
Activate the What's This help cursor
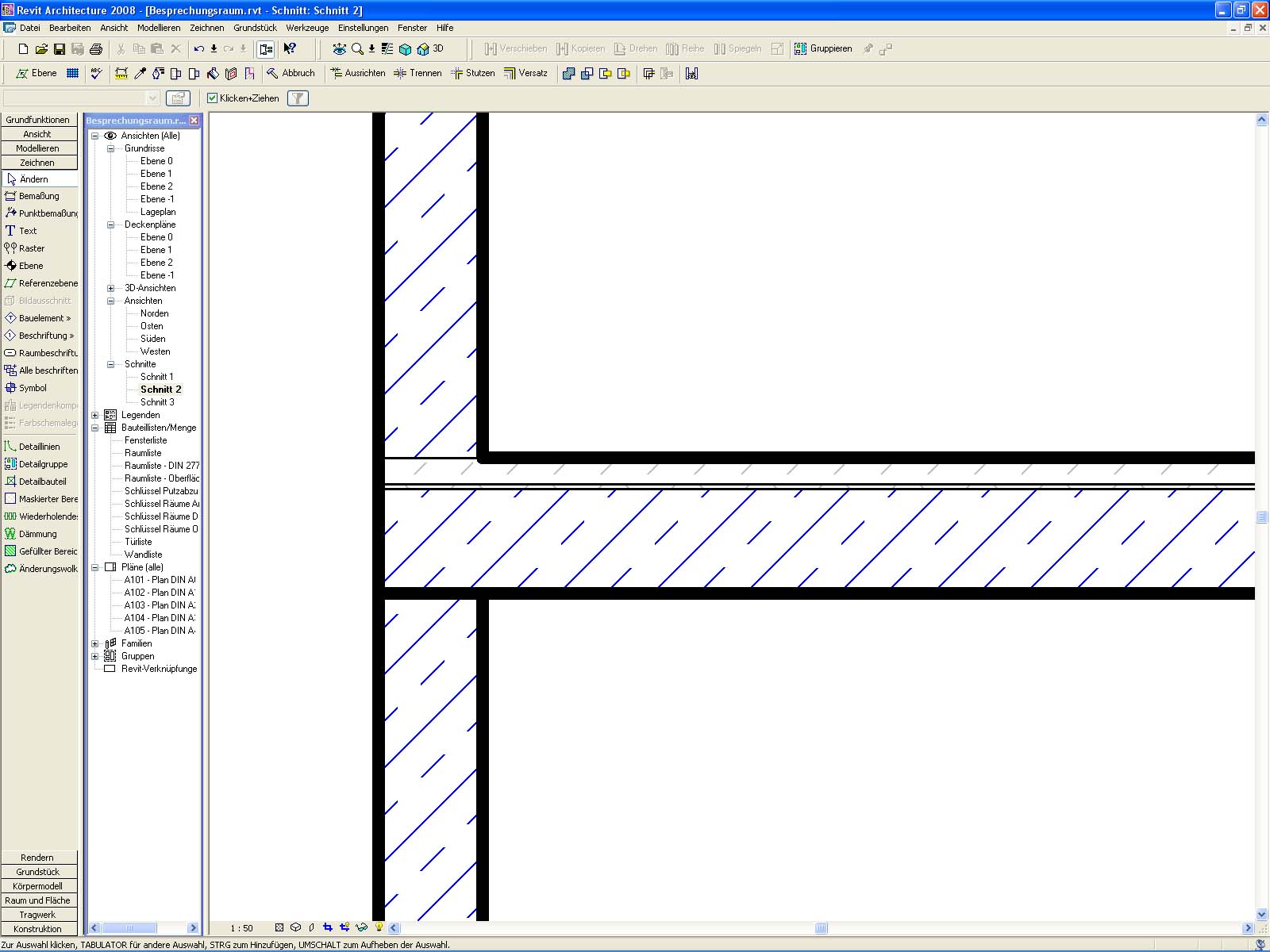290,49
